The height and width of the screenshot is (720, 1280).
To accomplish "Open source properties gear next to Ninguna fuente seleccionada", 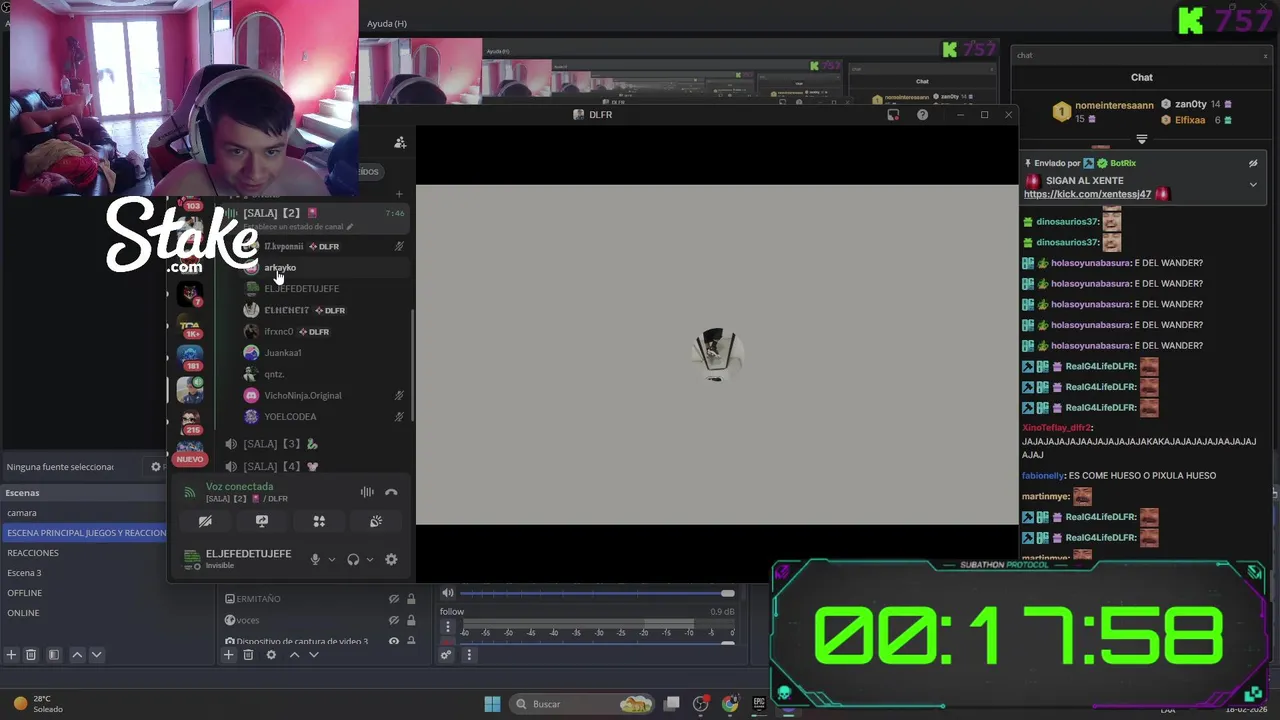I will pos(155,467).
